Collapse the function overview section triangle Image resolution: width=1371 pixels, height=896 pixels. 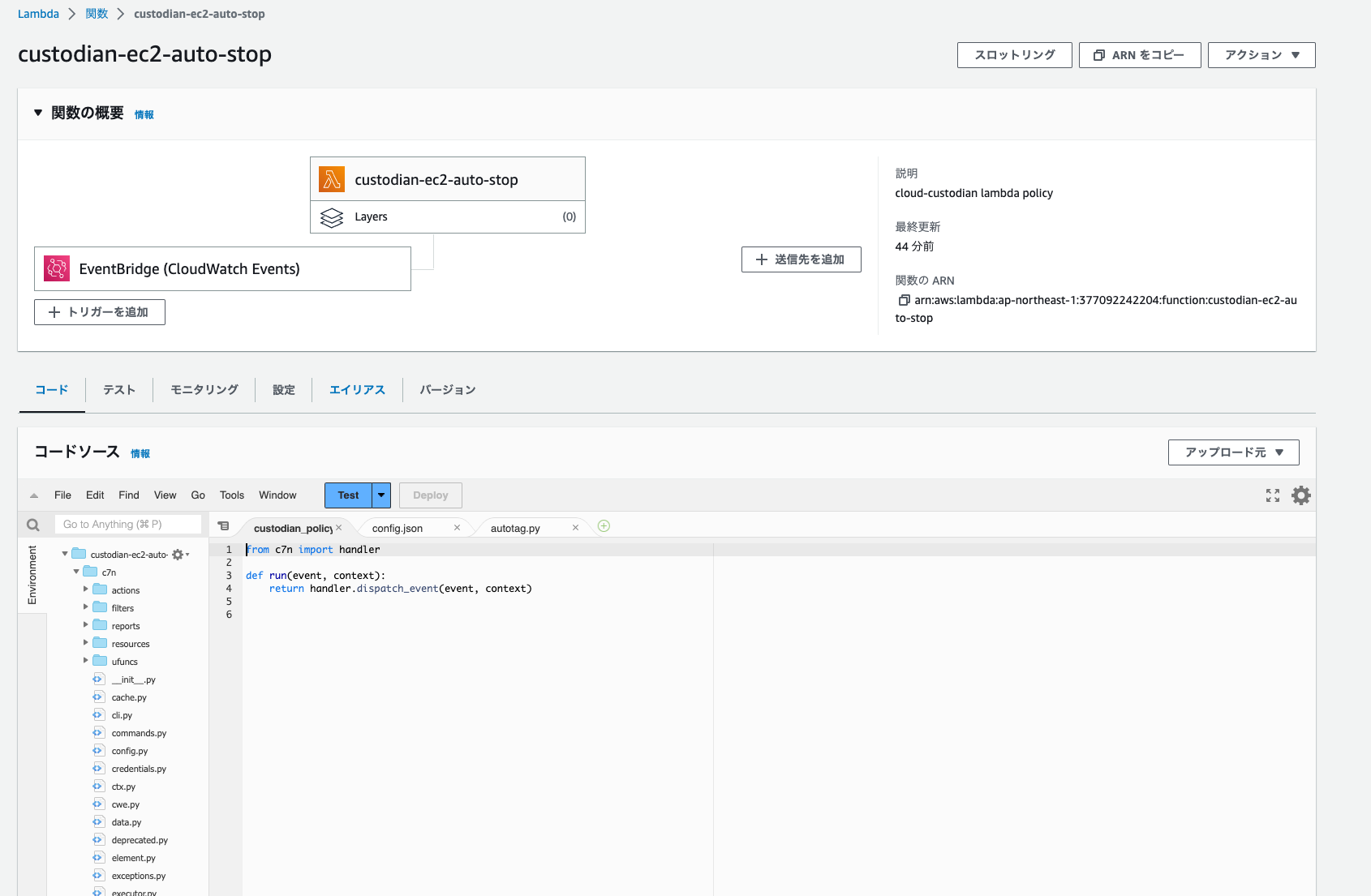38,113
